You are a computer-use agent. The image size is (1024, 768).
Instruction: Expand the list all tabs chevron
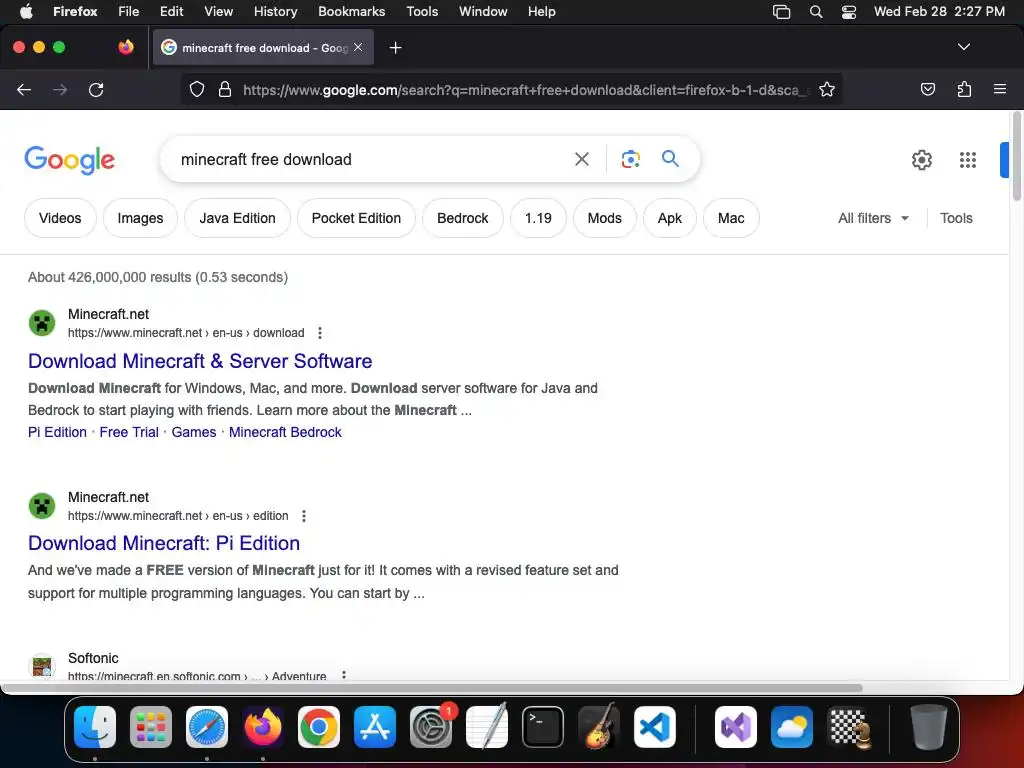963,47
